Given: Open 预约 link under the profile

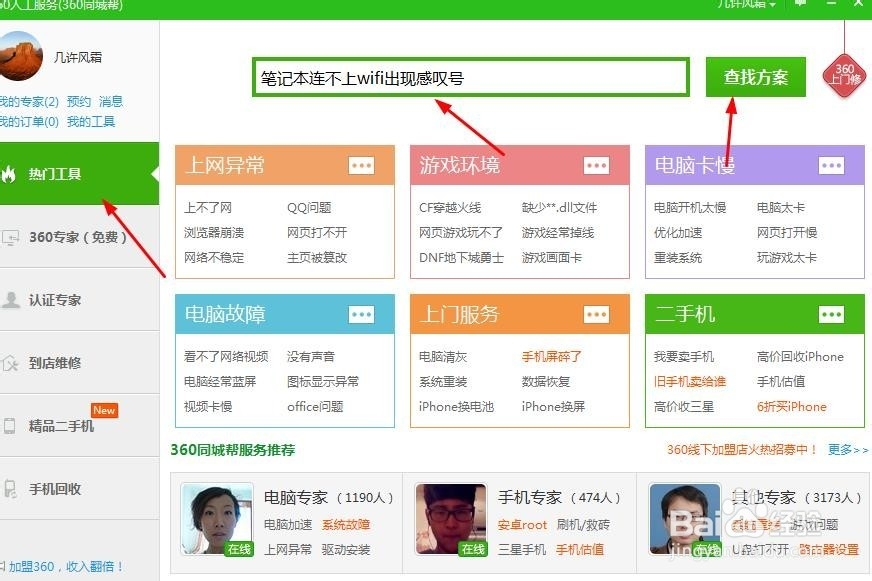Looking at the screenshot, I should [78, 101].
